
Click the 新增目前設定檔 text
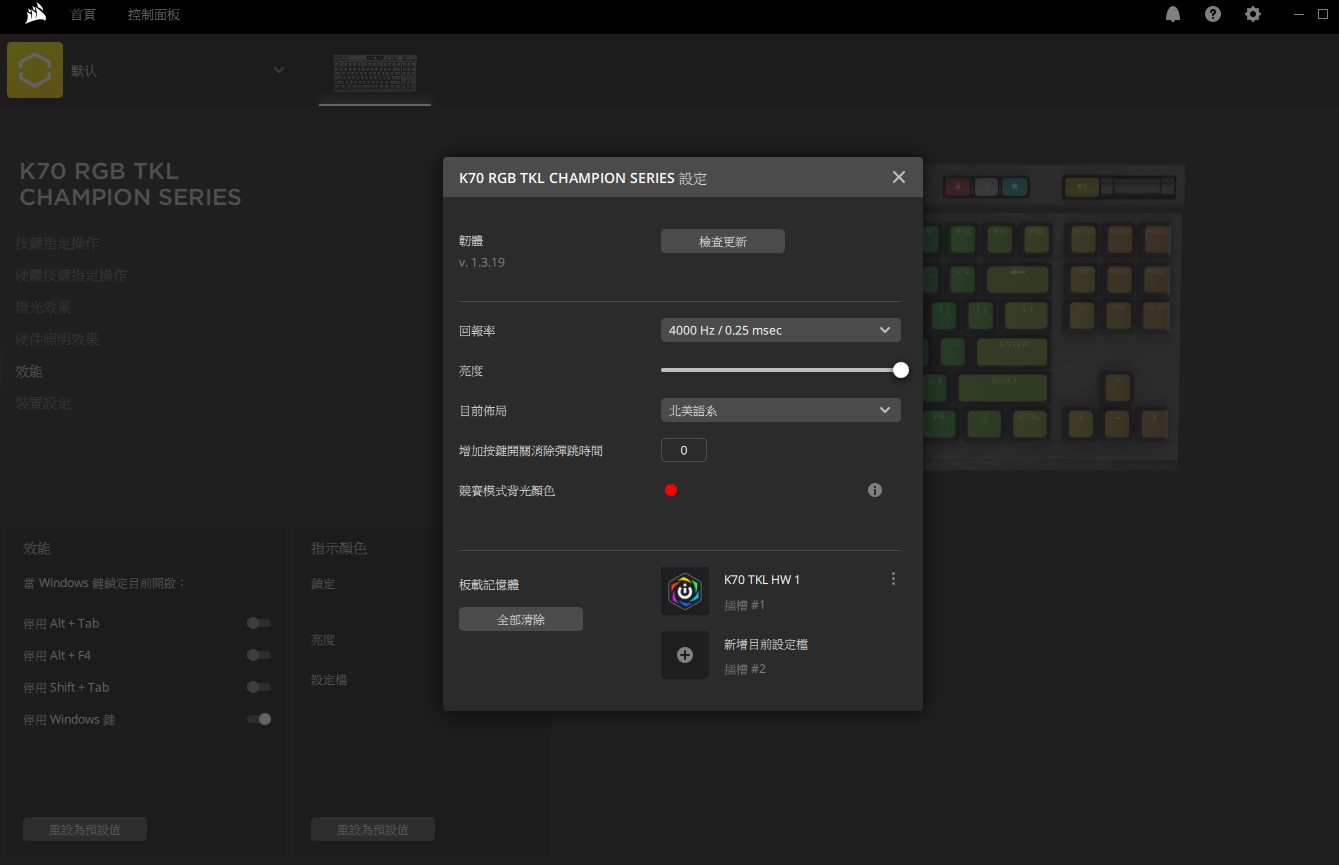pyautogui.click(x=766, y=645)
